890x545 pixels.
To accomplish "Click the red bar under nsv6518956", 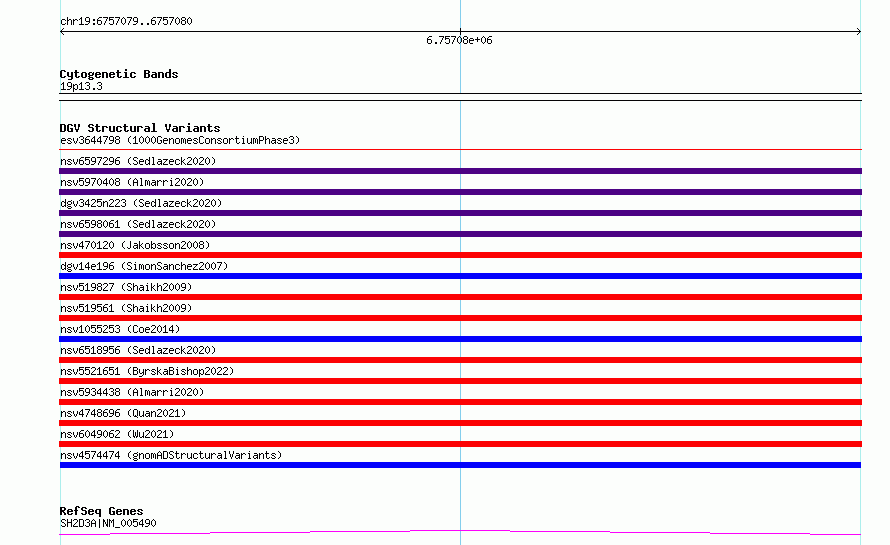I will 460,360.
